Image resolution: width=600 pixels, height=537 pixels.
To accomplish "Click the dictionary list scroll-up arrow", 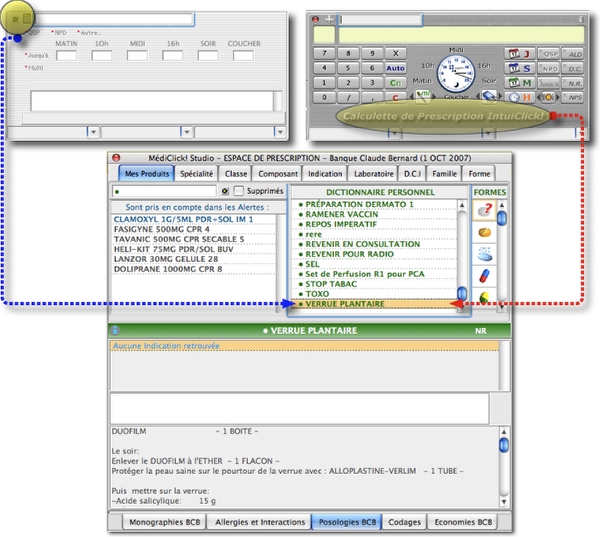I will coord(462,206).
